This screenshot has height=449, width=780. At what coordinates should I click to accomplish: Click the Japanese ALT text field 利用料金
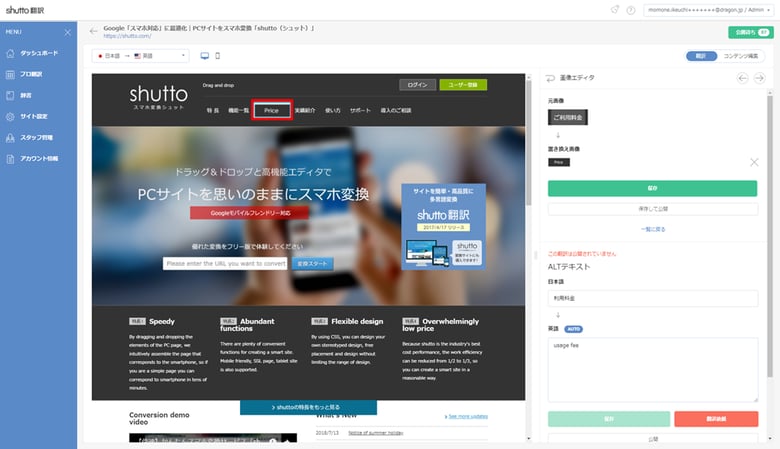coord(653,298)
